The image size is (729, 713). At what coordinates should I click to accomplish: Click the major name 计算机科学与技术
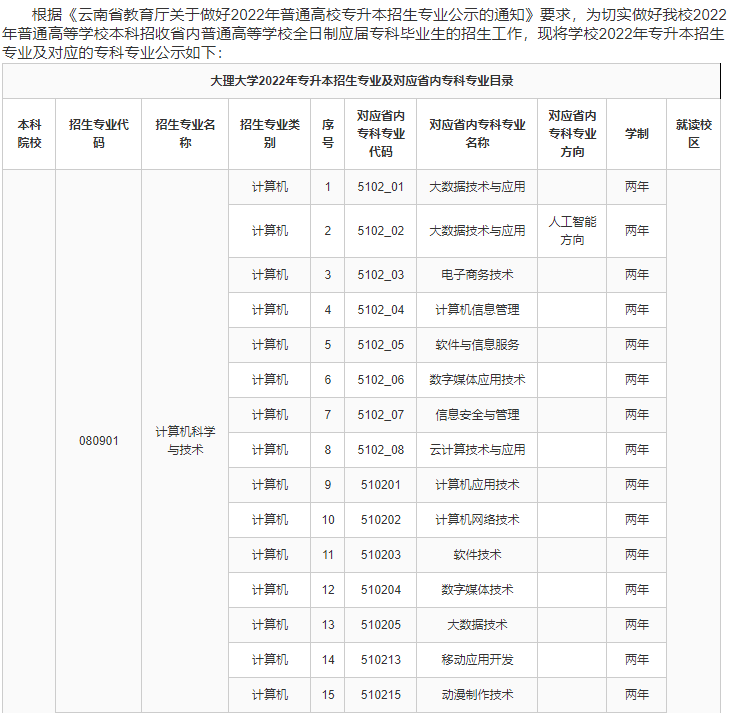click(x=185, y=441)
